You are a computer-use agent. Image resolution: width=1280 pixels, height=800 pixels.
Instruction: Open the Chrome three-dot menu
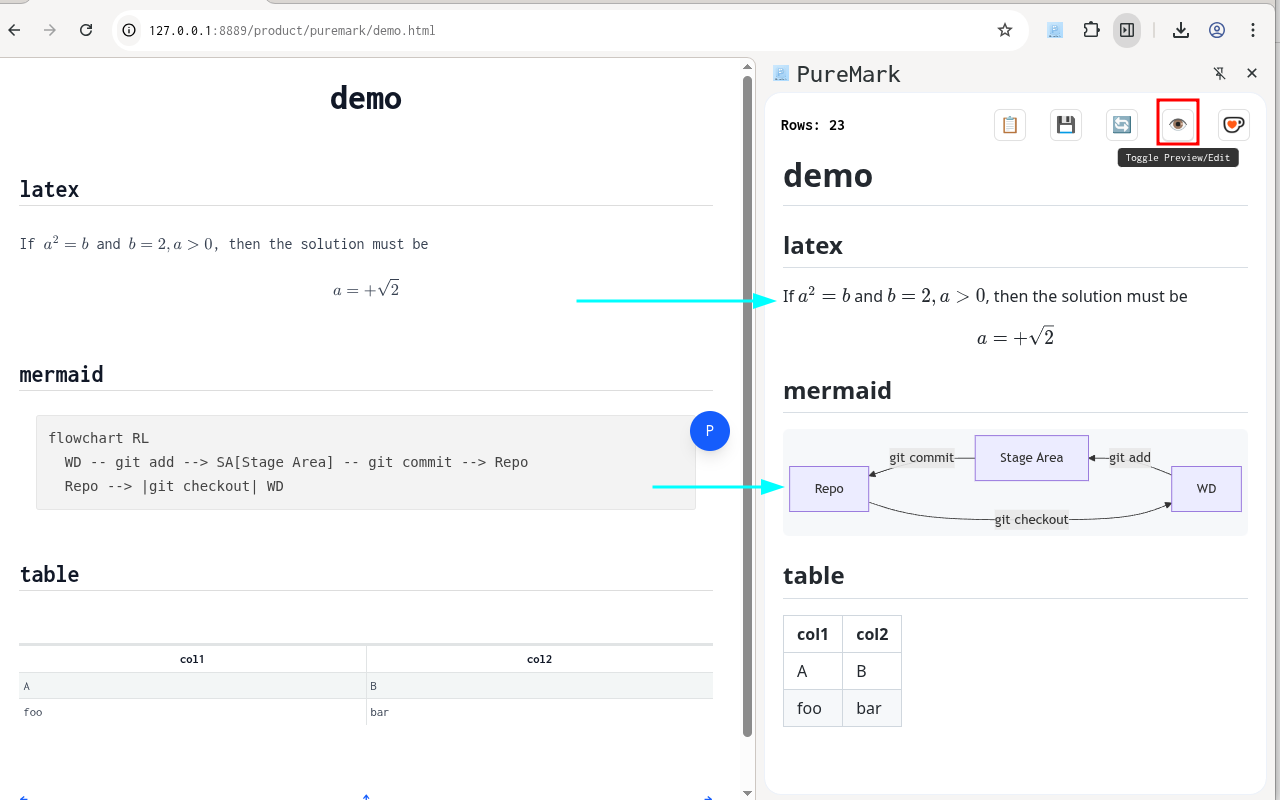pos(1253,30)
